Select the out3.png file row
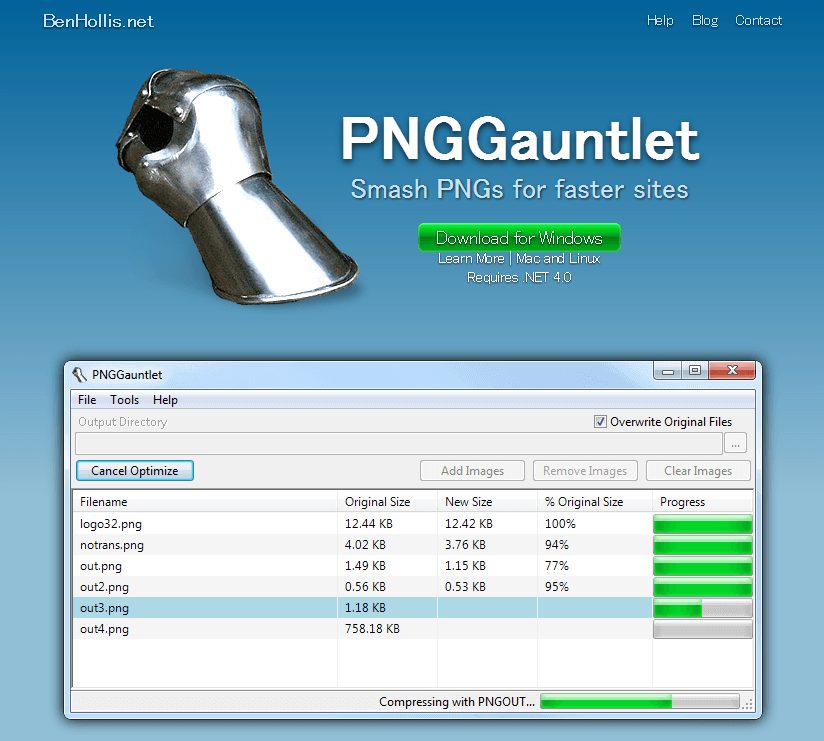824x741 pixels. [x=413, y=608]
